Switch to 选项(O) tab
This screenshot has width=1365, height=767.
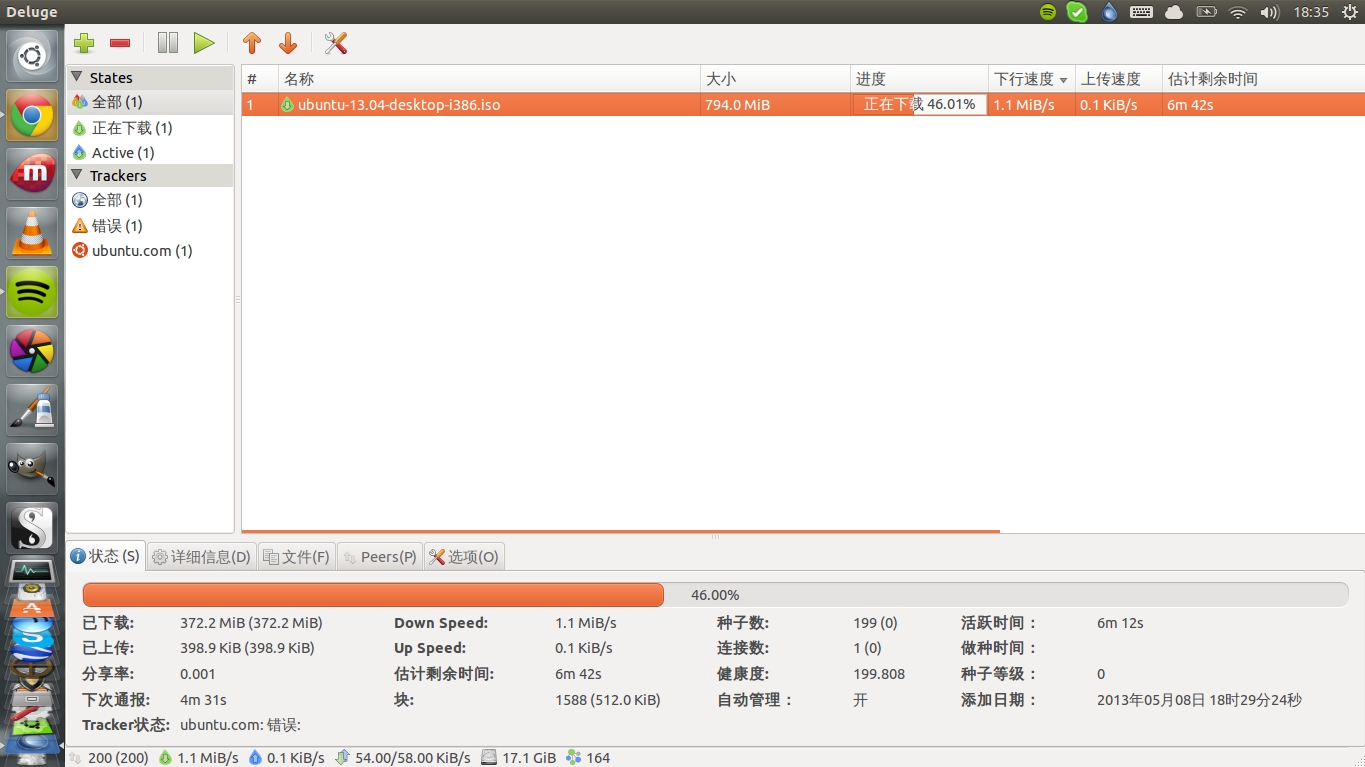[x=463, y=557]
